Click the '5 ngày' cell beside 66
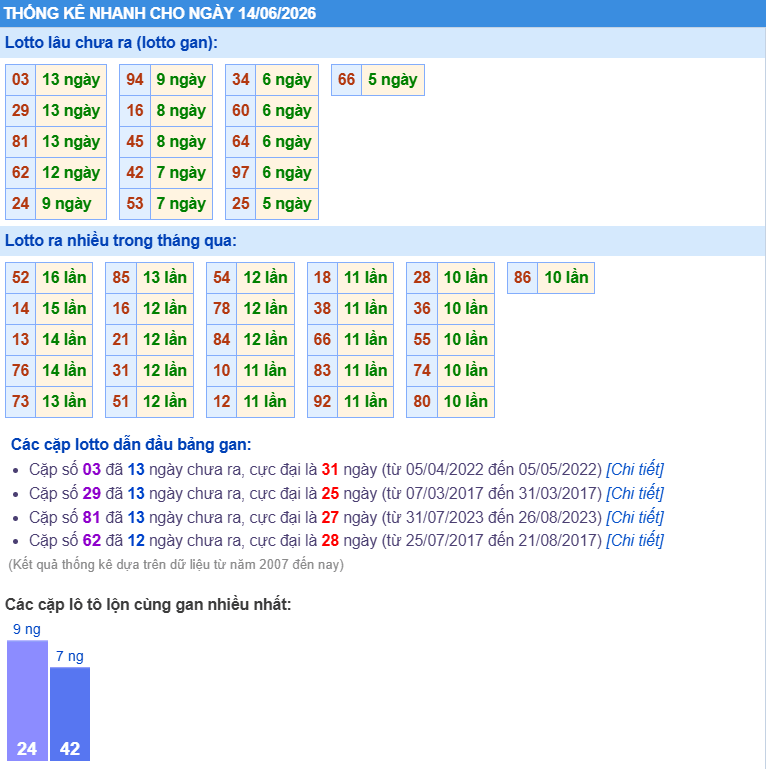This screenshot has width=766, height=769. [x=393, y=79]
